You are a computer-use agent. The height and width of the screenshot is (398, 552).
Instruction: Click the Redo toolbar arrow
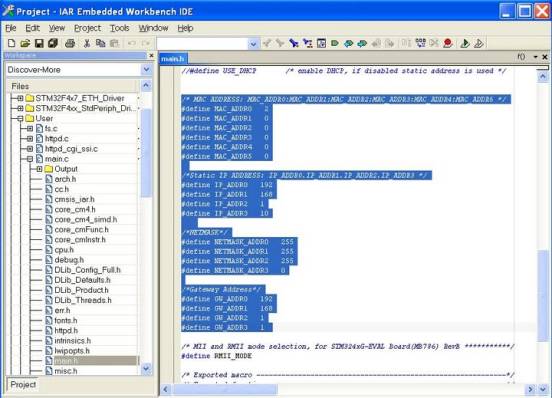146,43
